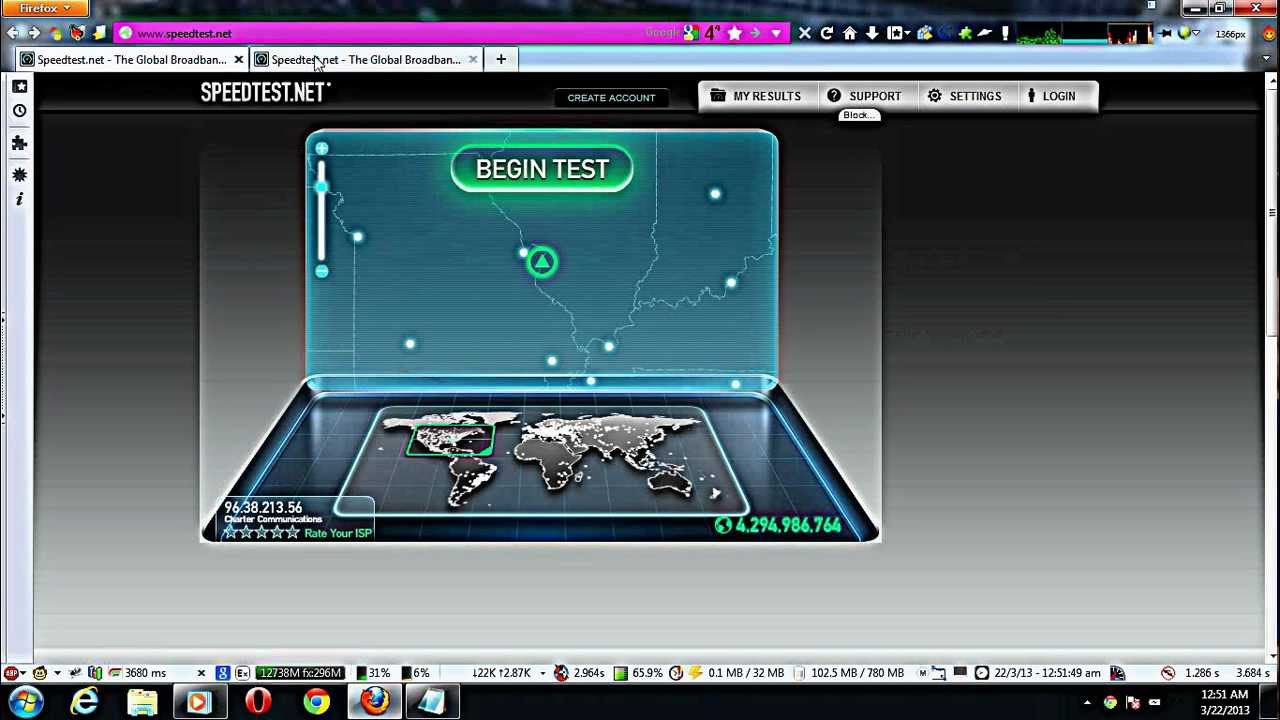
Task: Open the sidebar bookmarks star icon
Action: point(19,87)
